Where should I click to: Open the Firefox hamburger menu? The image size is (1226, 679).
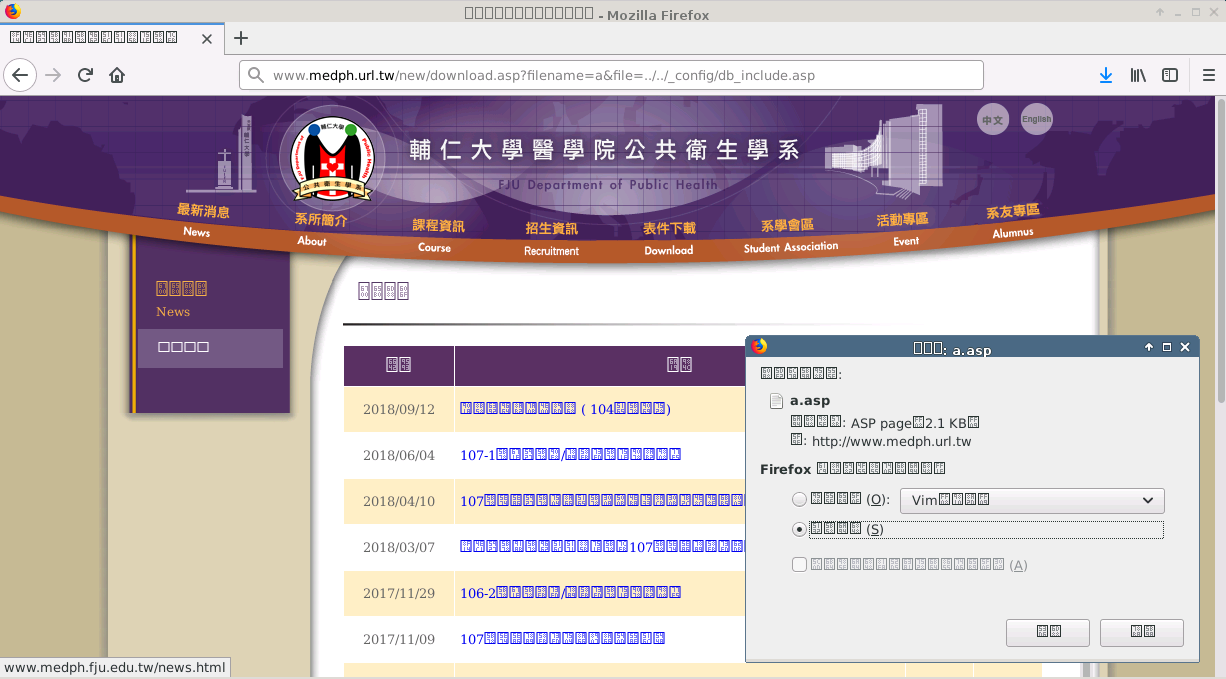pyautogui.click(x=1208, y=75)
